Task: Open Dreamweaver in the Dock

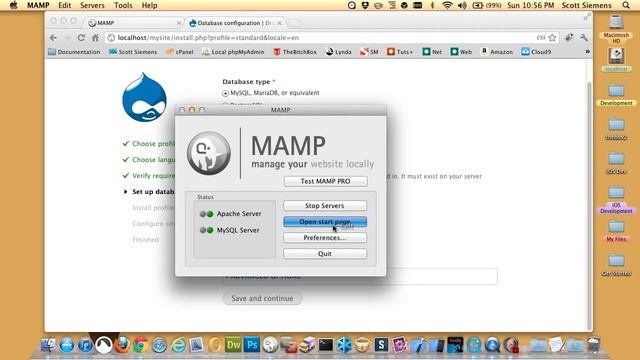Action: click(233, 345)
